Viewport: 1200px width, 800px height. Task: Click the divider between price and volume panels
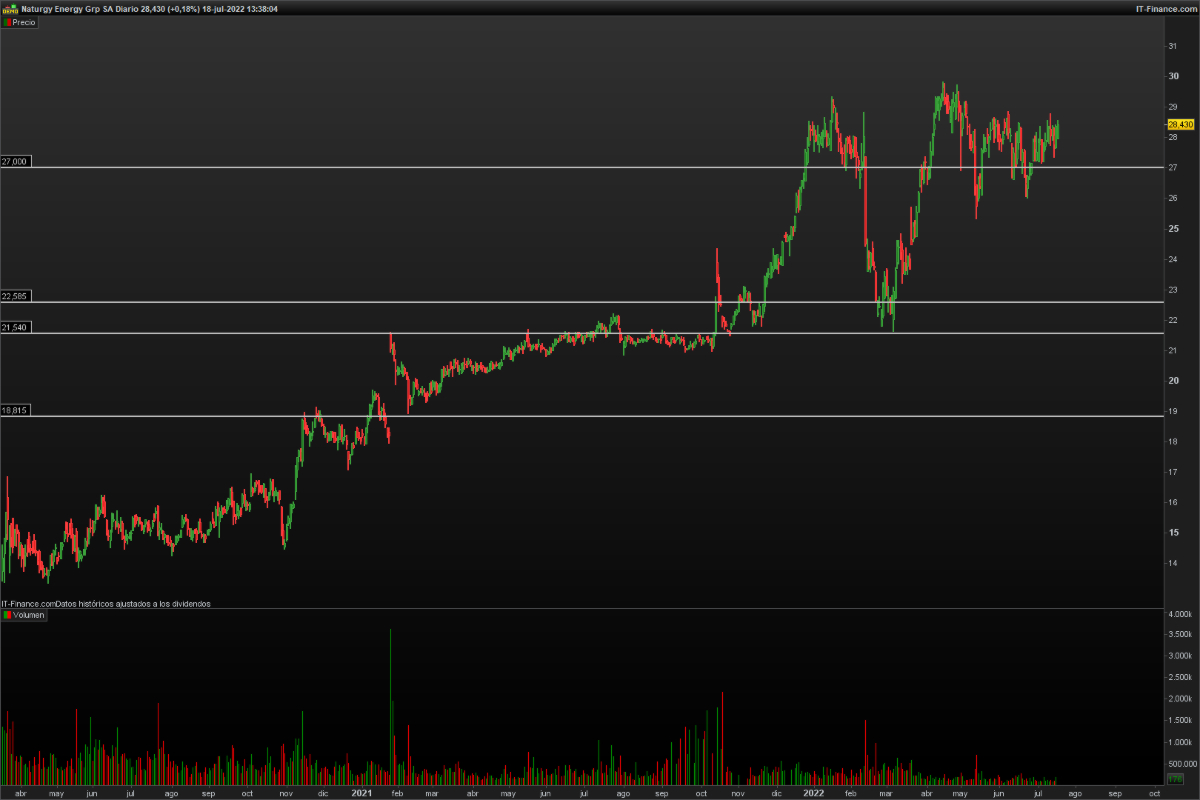(600, 608)
